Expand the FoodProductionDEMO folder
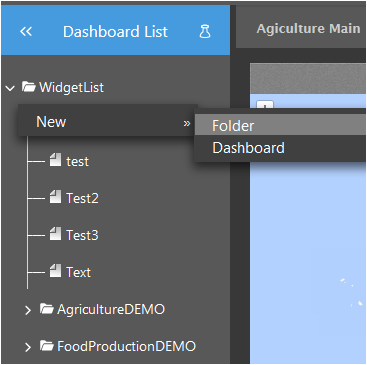Image resolution: width=367 pixels, height=365 pixels. pos(28,347)
